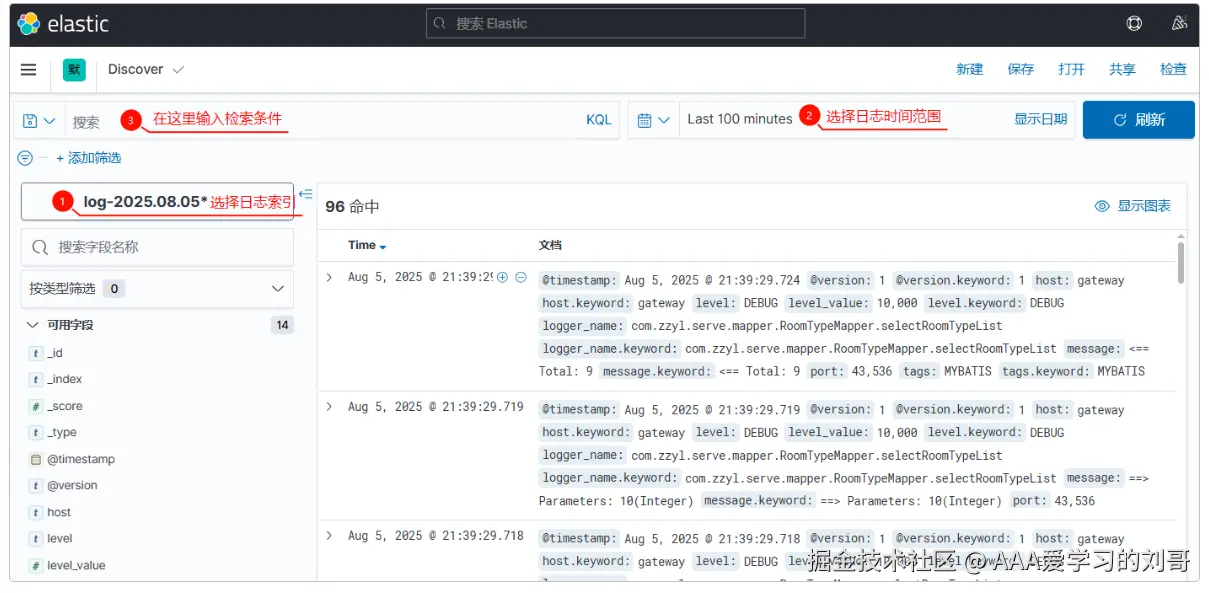Click the 显示日期 link
Screen dimensions: 1209x593
tap(1040, 119)
